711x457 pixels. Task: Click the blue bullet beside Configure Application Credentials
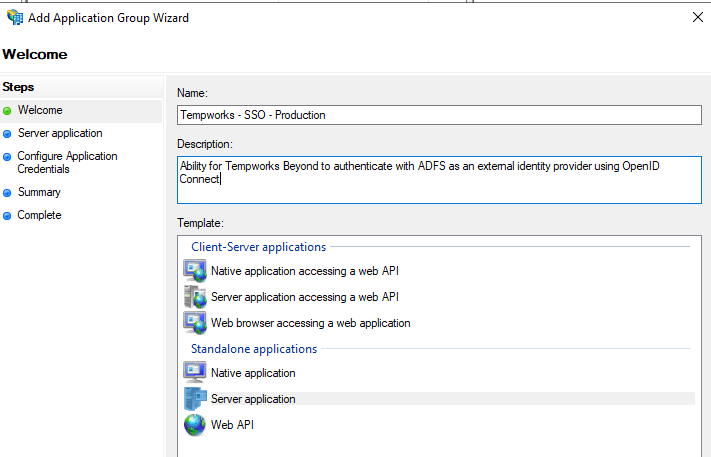(x=7, y=157)
